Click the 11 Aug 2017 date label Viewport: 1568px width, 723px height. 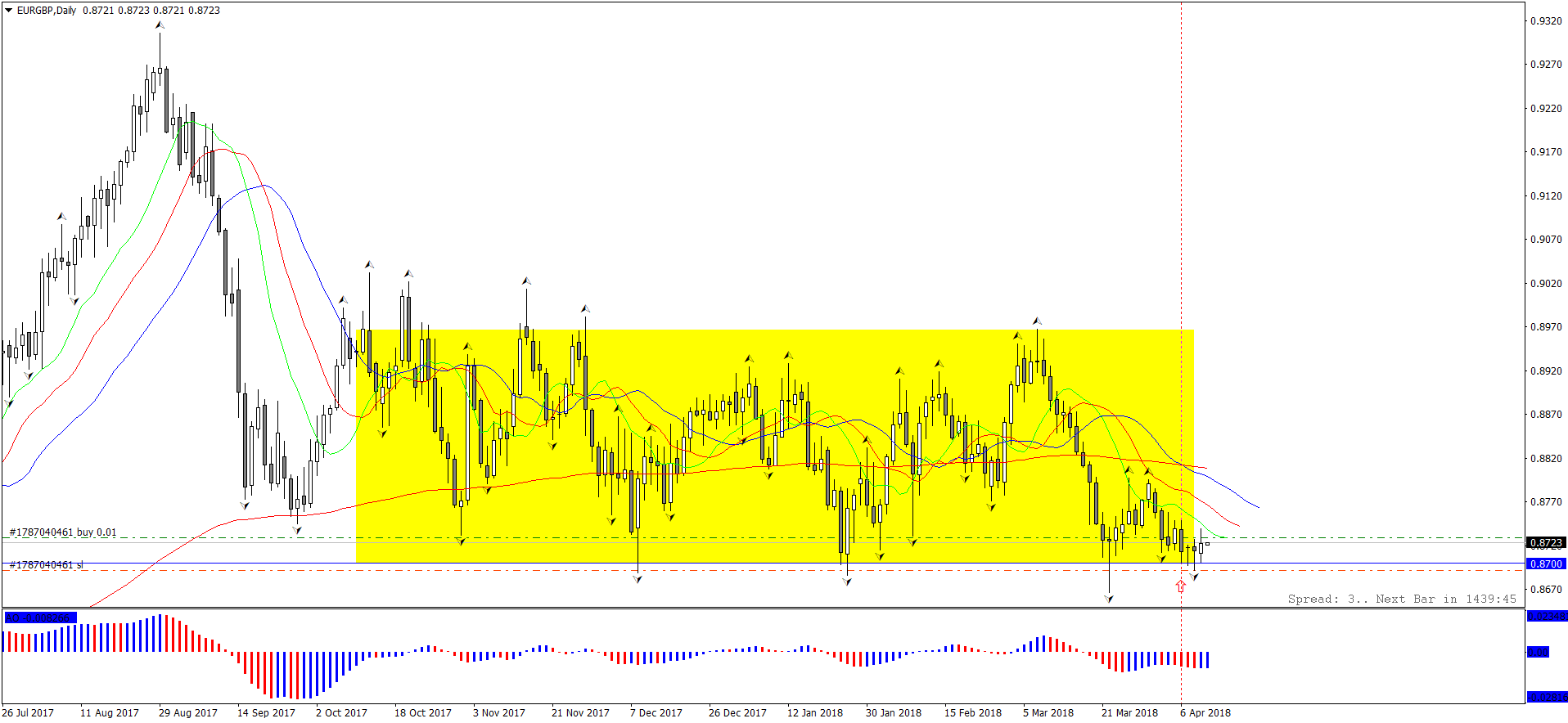[x=110, y=713]
